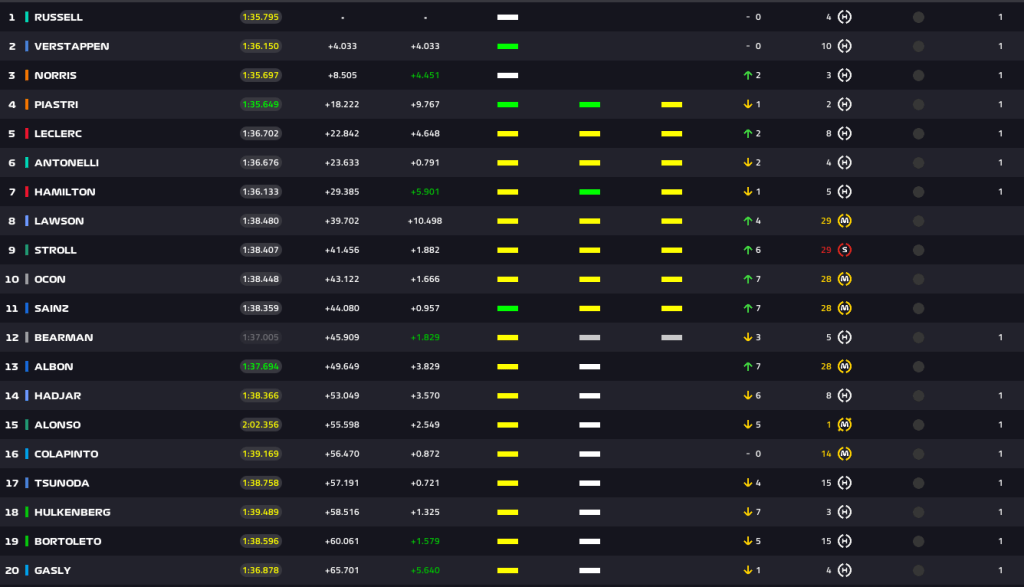Screen dimensions: 1024x587
Task: Click Ocon's medium tyre icon
Action: (844, 279)
